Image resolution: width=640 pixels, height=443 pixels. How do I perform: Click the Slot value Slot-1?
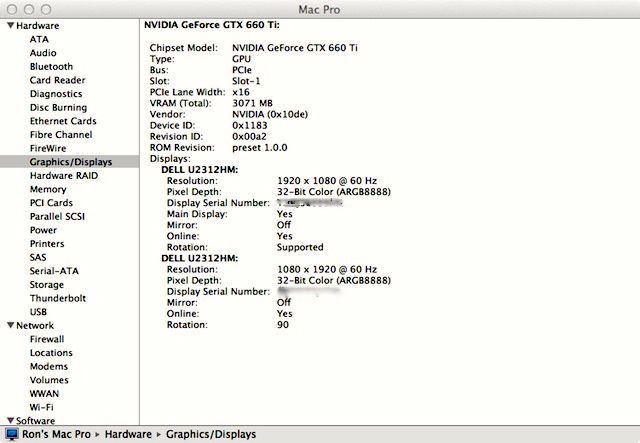click(x=246, y=81)
